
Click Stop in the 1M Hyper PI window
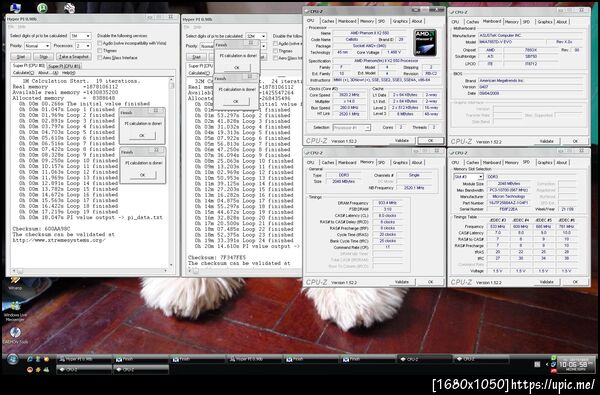[x=43, y=57]
